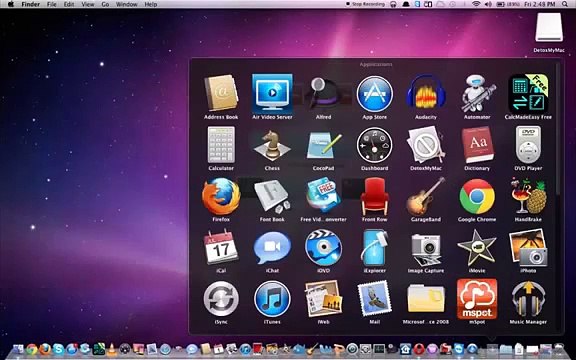Open Automator
This screenshot has height=360, width=576.
(x=477, y=93)
